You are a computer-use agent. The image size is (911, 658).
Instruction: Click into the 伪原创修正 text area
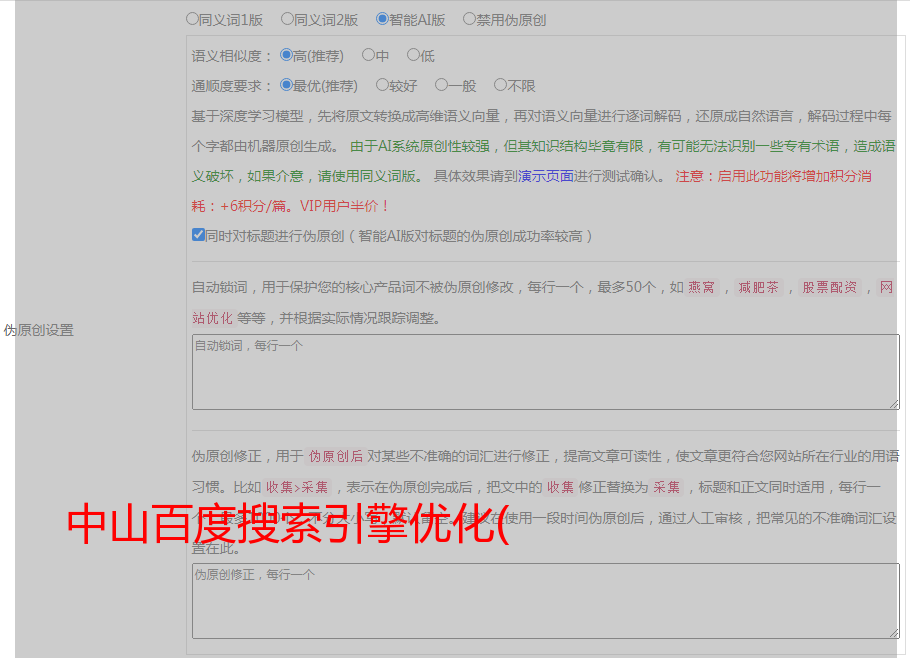[x=546, y=601]
